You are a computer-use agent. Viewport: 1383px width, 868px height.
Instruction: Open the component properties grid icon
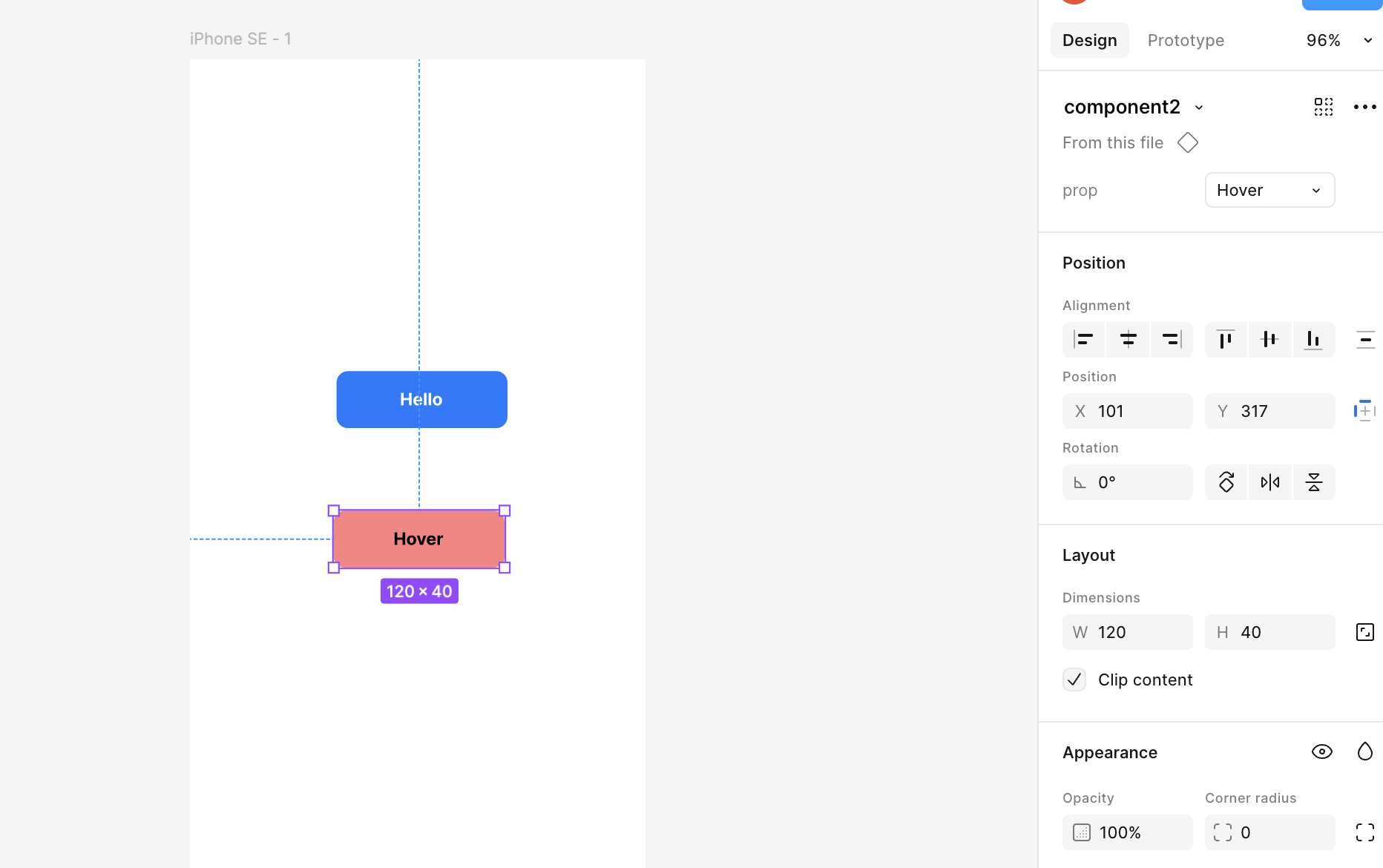(x=1323, y=107)
